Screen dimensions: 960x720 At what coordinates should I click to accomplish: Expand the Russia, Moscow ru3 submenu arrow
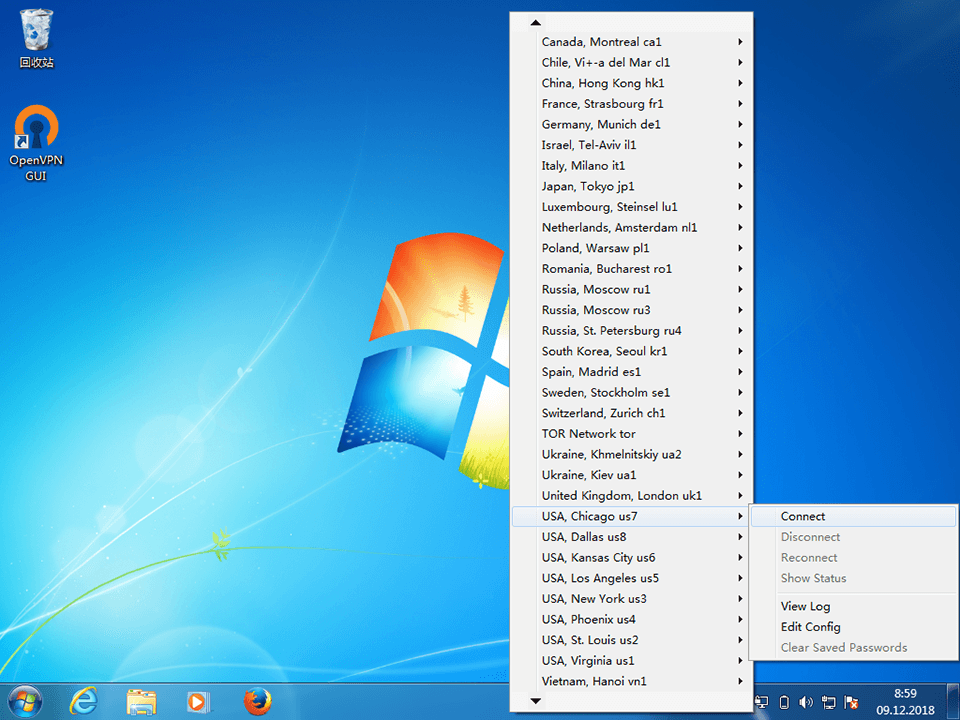pos(740,310)
